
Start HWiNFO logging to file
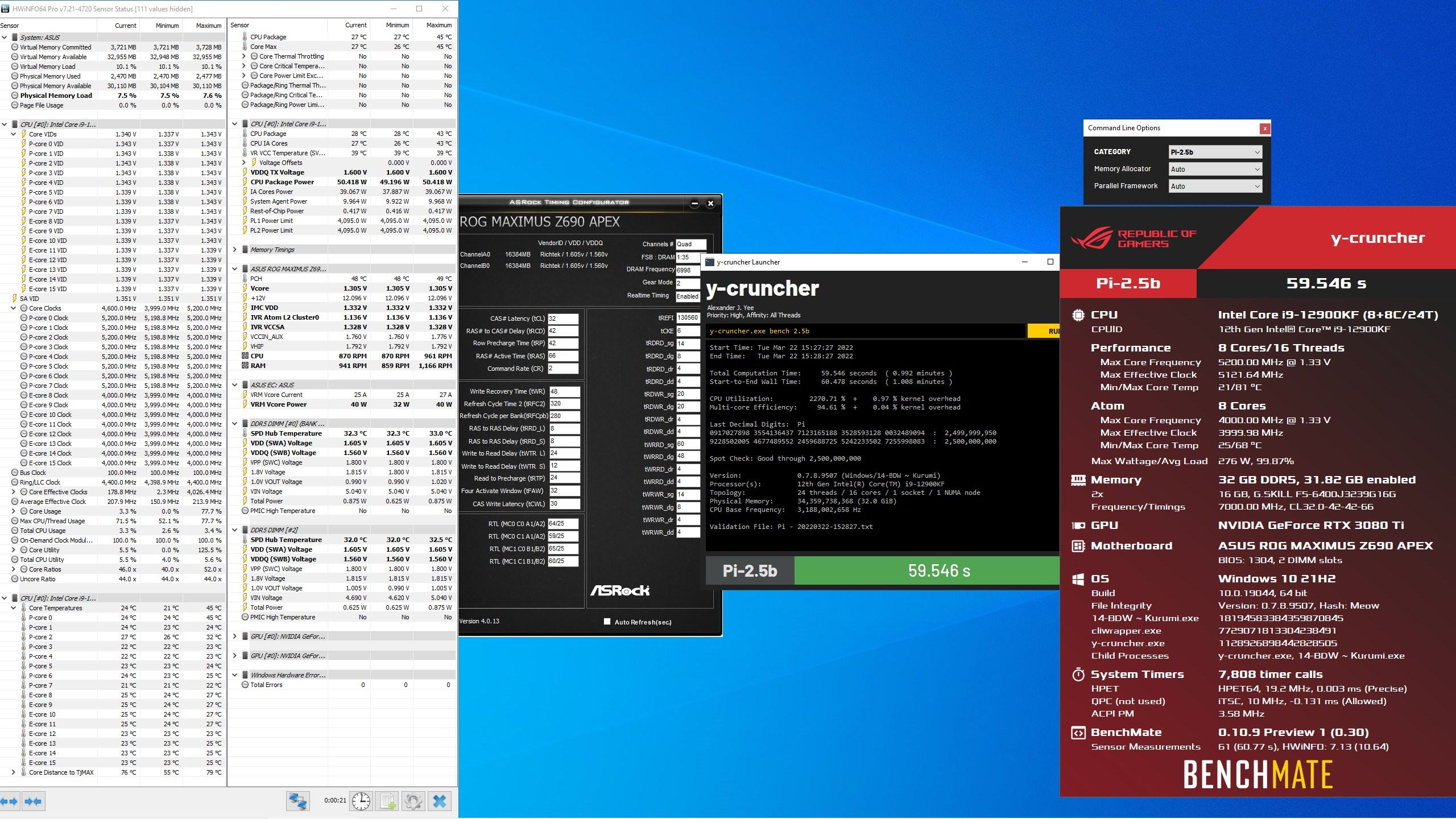(x=387, y=801)
